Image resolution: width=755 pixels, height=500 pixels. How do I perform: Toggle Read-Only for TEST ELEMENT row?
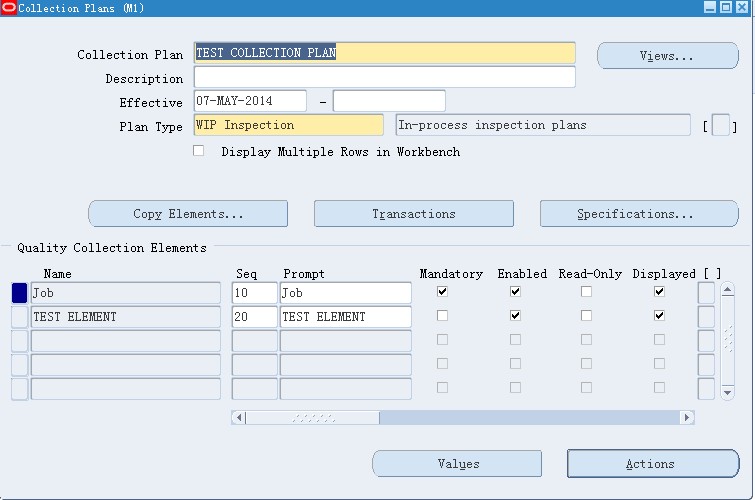tap(586, 316)
